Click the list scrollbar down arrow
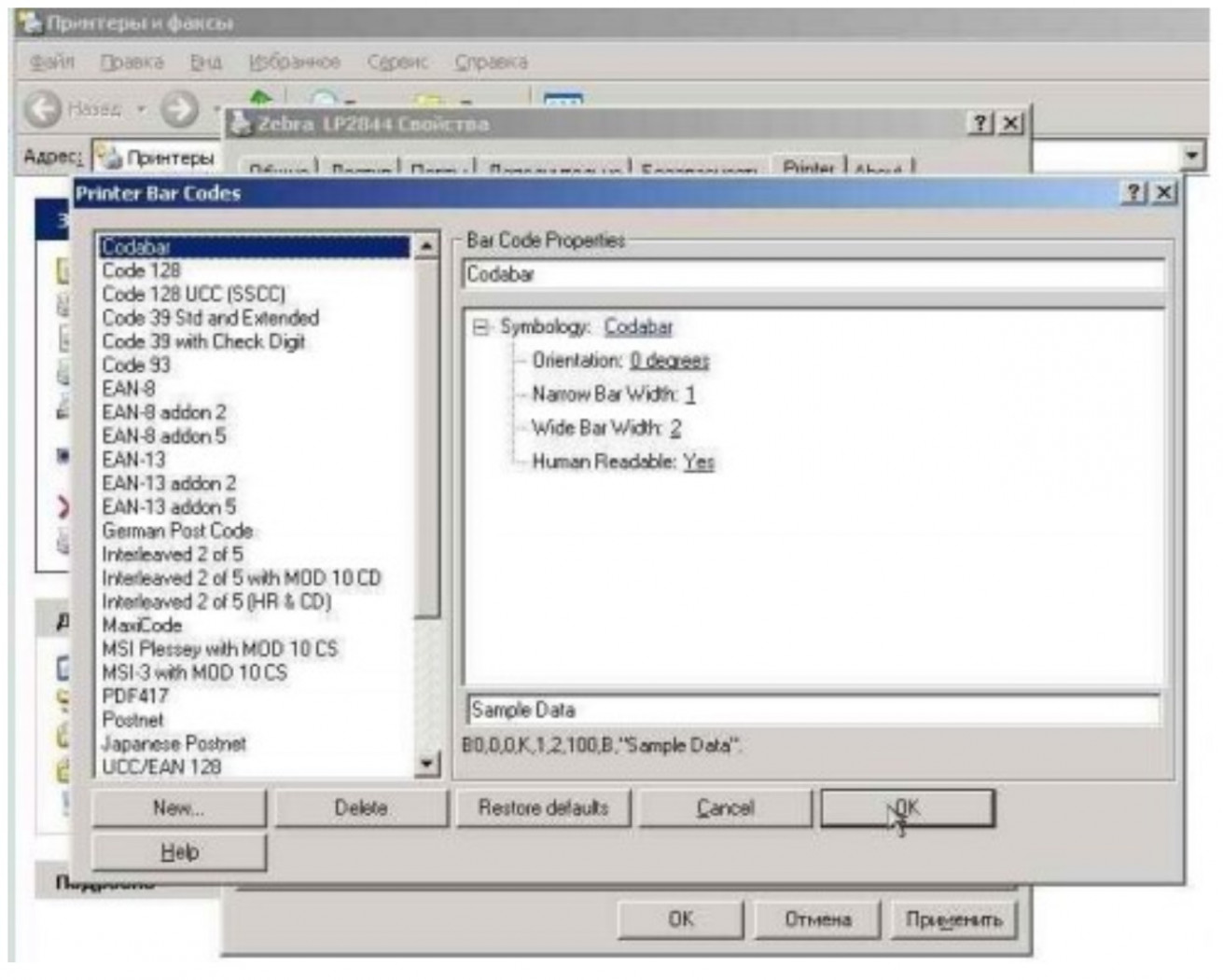Screen dimensions: 1223x980 tap(425, 765)
